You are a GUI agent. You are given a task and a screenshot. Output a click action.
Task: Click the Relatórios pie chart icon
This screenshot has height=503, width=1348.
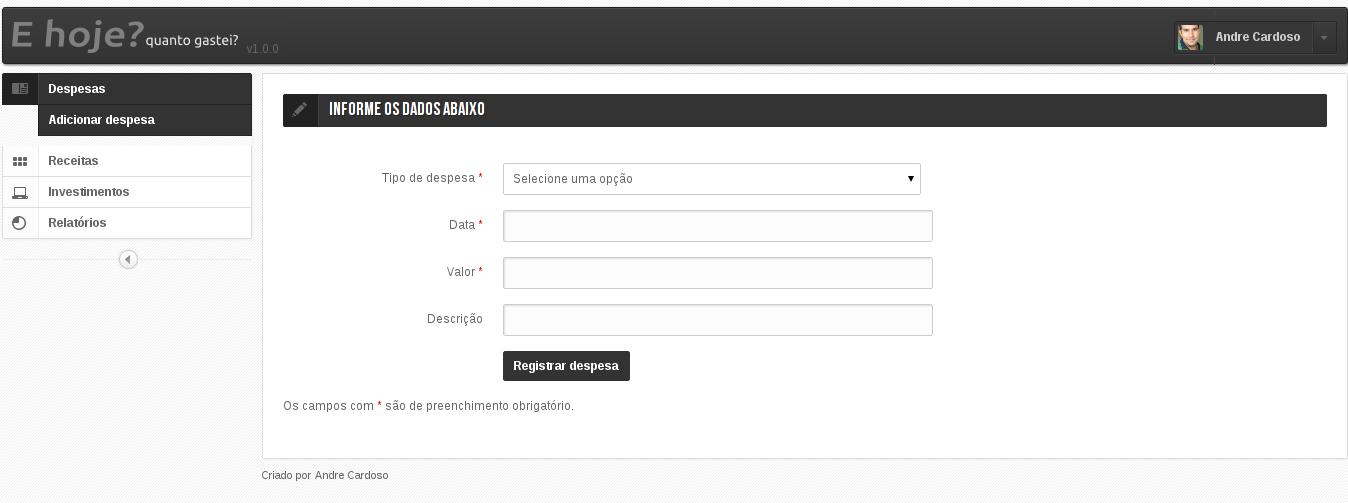click(x=19, y=223)
